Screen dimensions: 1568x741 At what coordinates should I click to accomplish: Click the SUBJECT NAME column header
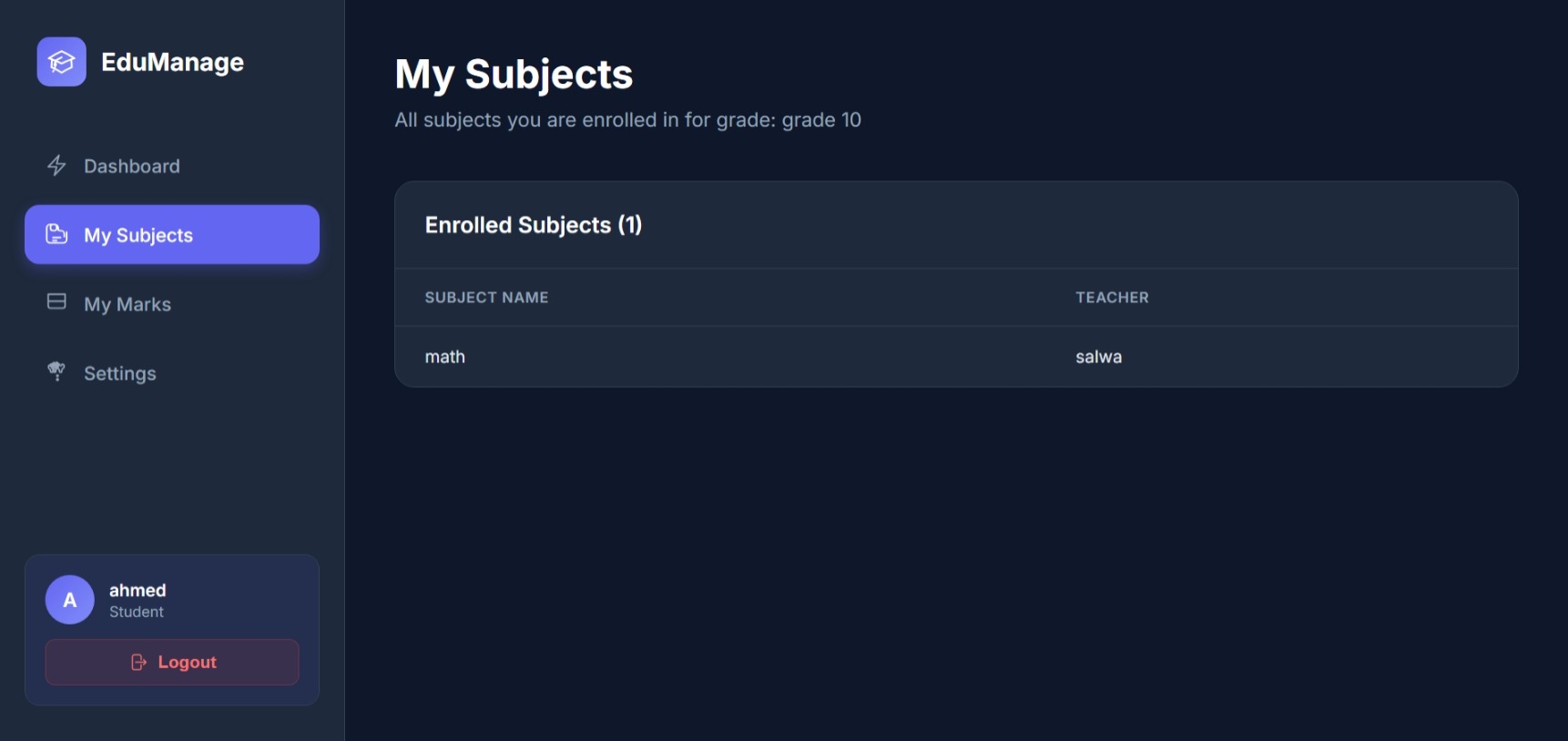[x=486, y=298]
